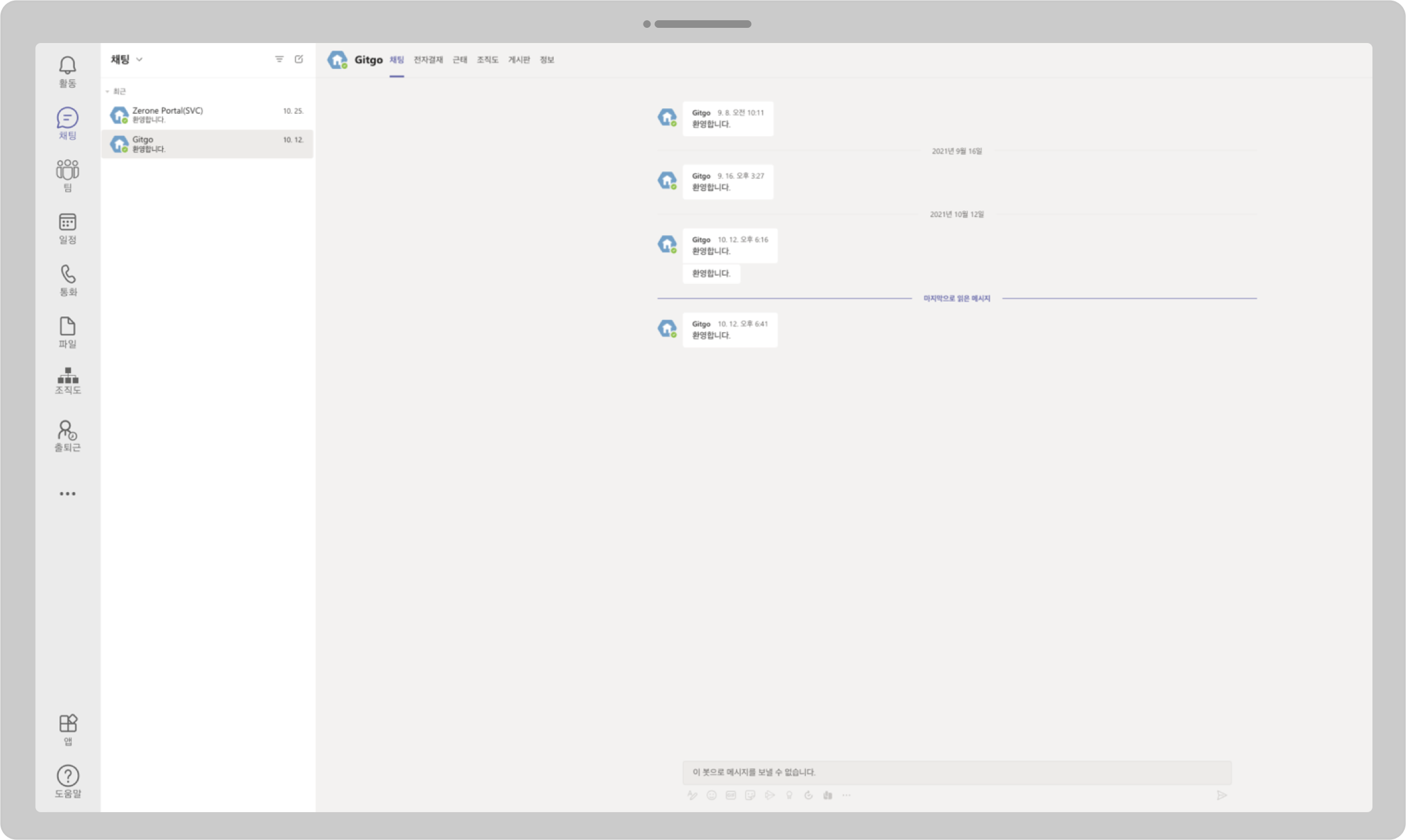The height and width of the screenshot is (840, 1406).
Task: Open the 도움말 help icon
Action: [68, 782]
